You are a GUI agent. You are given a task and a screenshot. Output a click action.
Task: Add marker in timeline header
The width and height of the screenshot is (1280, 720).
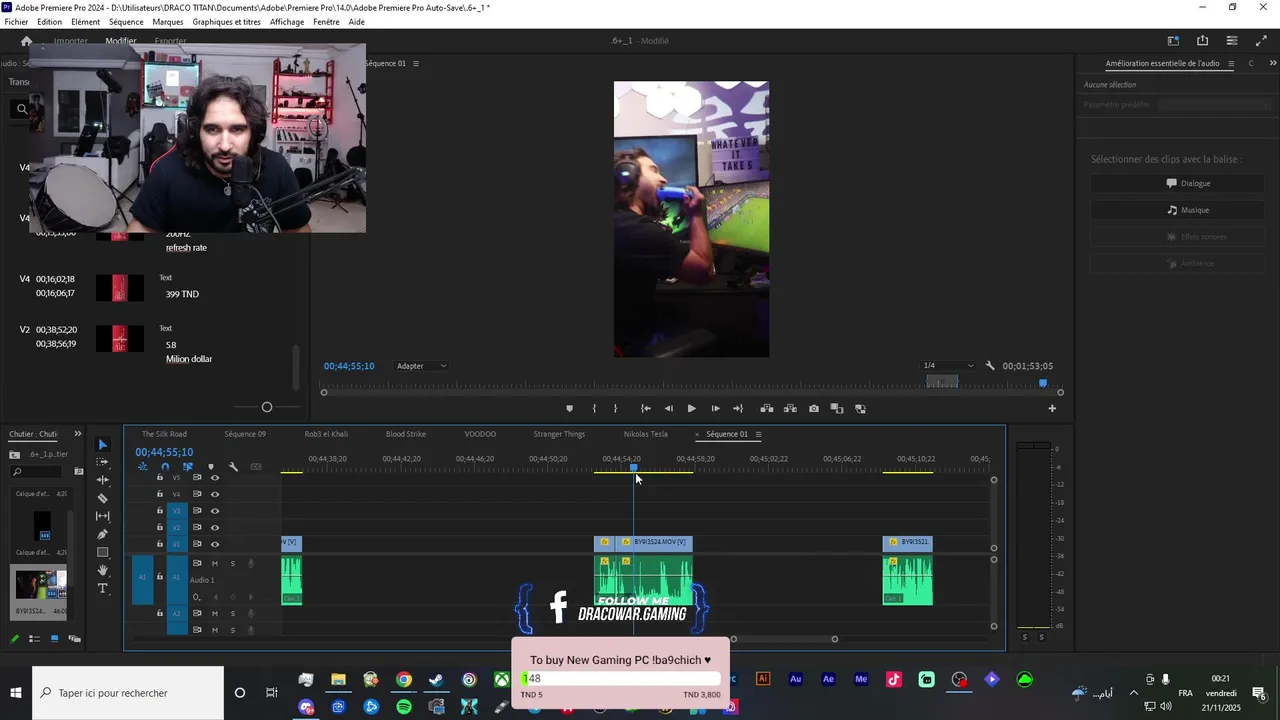[210, 467]
